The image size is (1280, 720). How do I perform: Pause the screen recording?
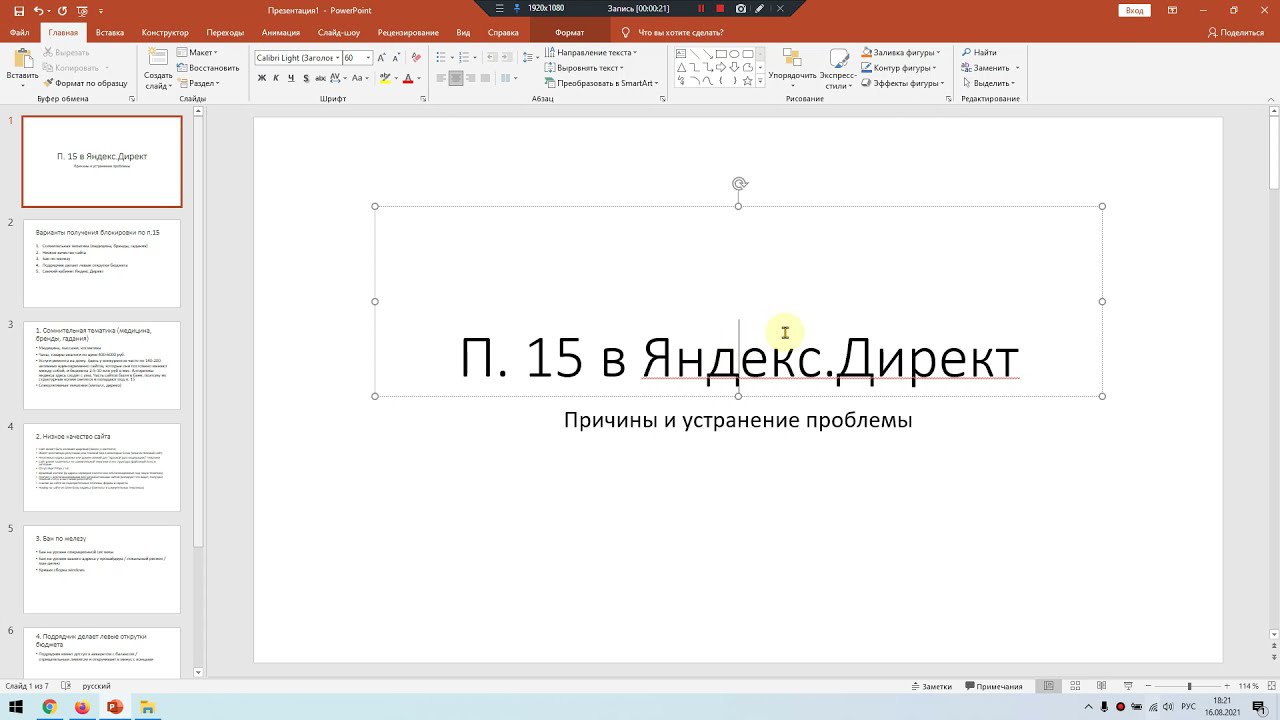pos(700,8)
